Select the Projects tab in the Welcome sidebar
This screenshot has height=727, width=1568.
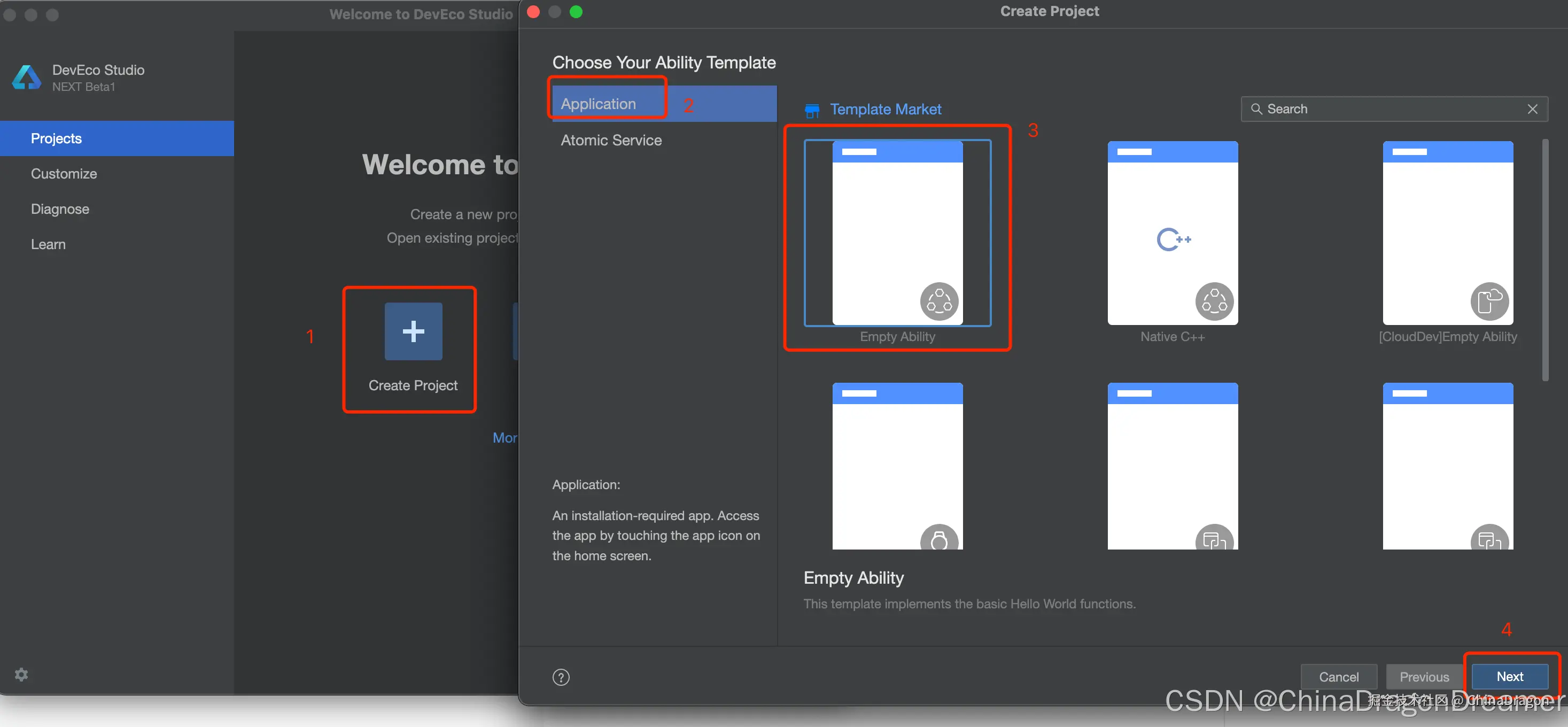(x=117, y=138)
